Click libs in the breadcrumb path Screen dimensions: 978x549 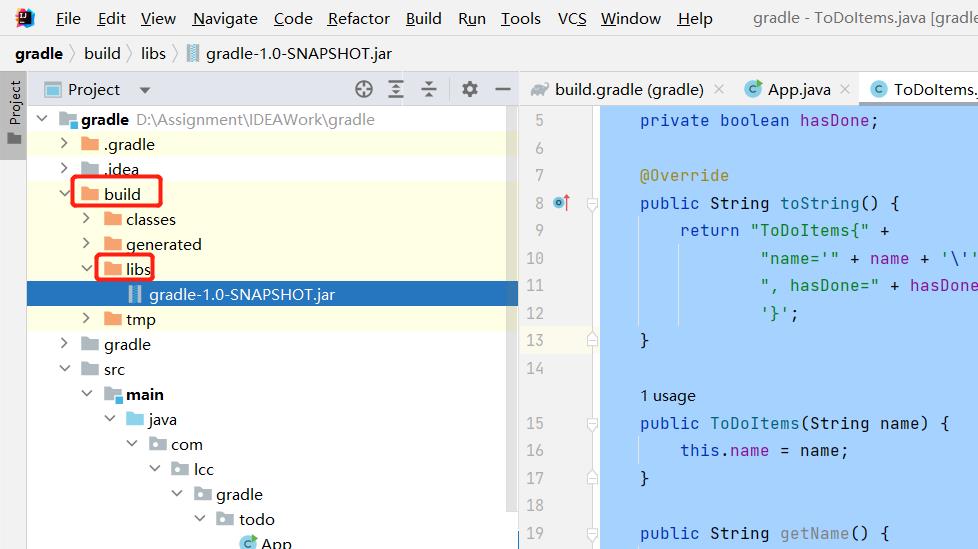click(x=153, y=54)
